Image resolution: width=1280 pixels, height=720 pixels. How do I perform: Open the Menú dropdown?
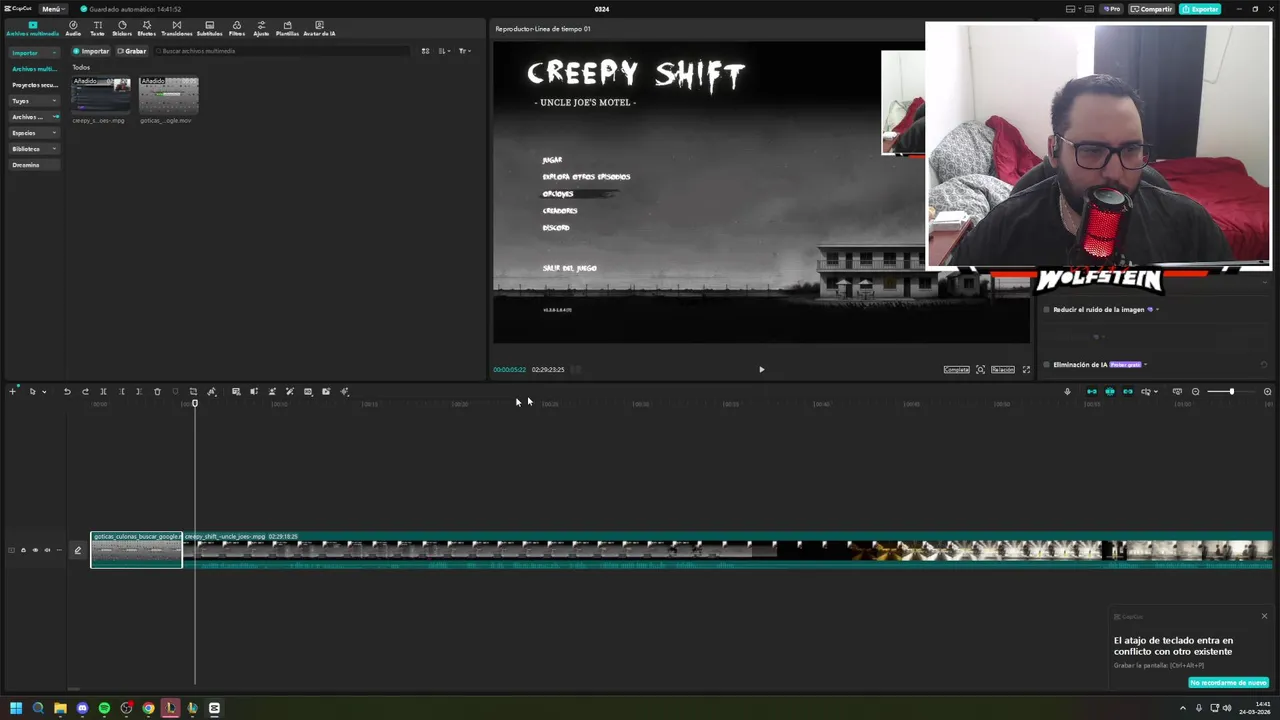click(x=53, y=9)
